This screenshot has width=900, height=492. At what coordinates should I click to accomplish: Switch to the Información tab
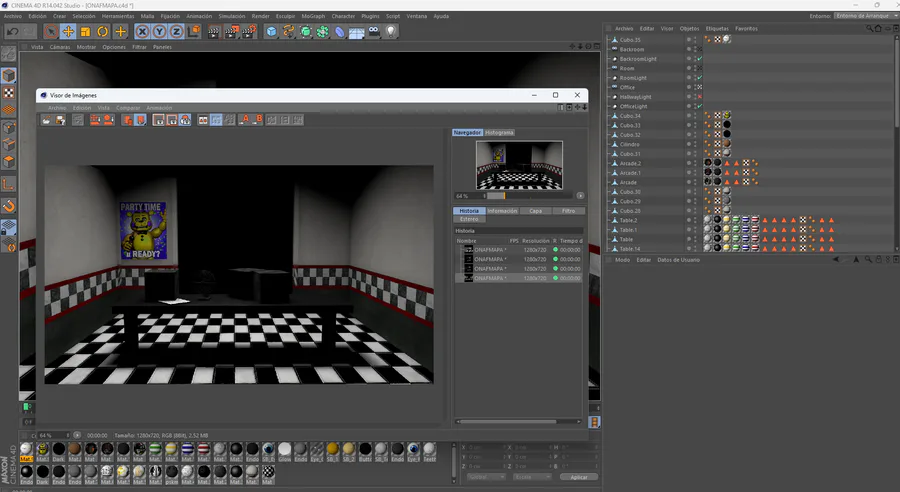pyautogui.click(x=502, y=211)
